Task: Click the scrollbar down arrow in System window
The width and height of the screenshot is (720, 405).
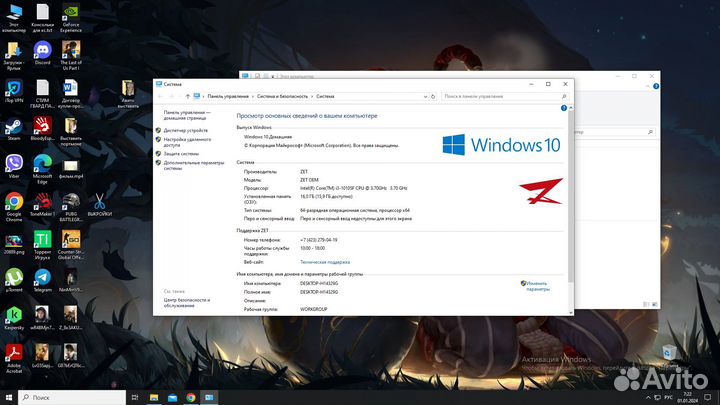Action: tap(571, 312)
